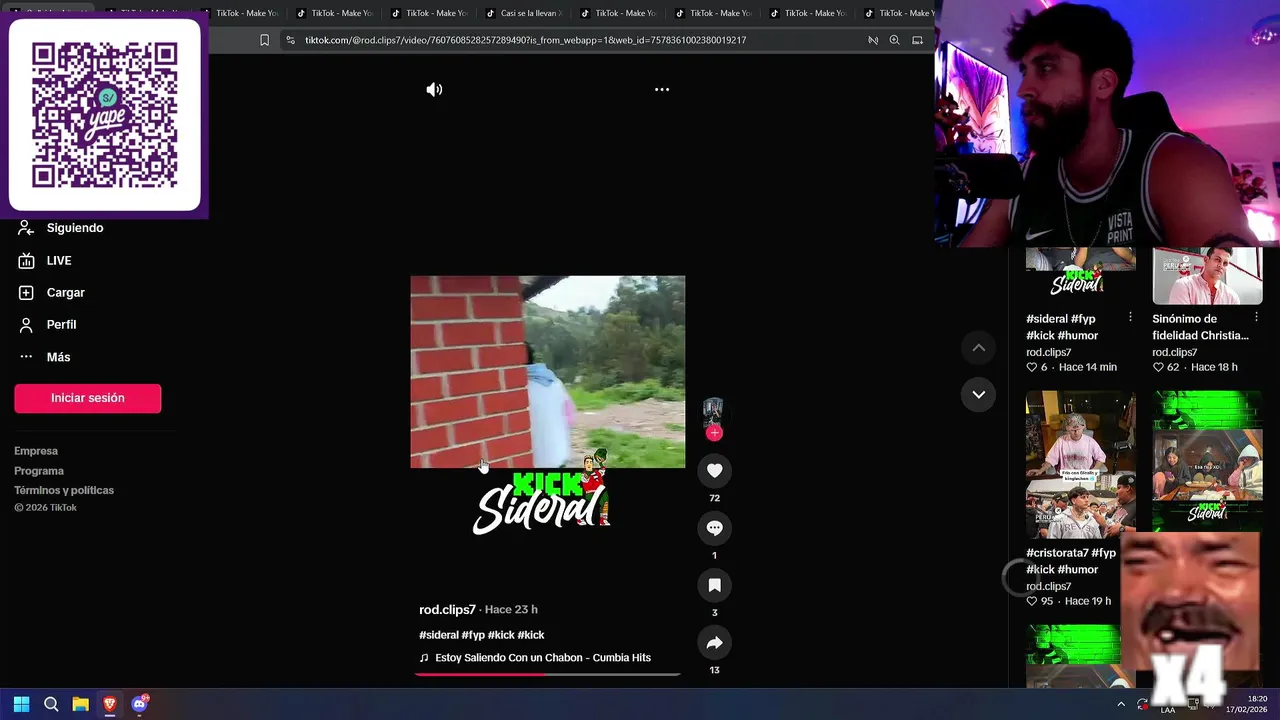Click the zoom magnifier icon in the address bar
The height and width of the screenshot is (720, 1280).
[x=894, y=40]
